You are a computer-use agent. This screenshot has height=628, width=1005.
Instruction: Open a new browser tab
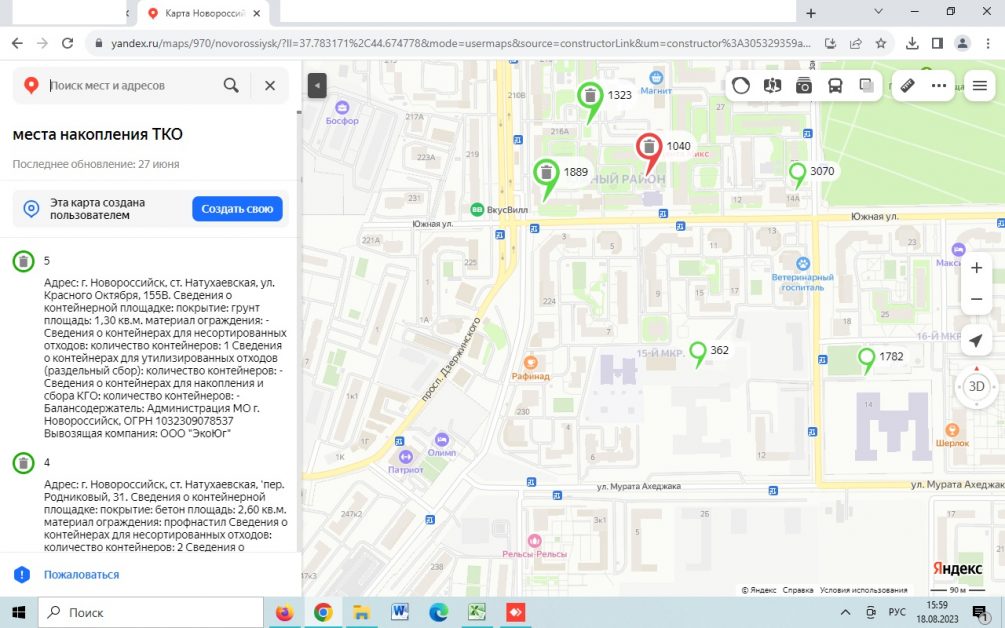click(x=810, y=13)
